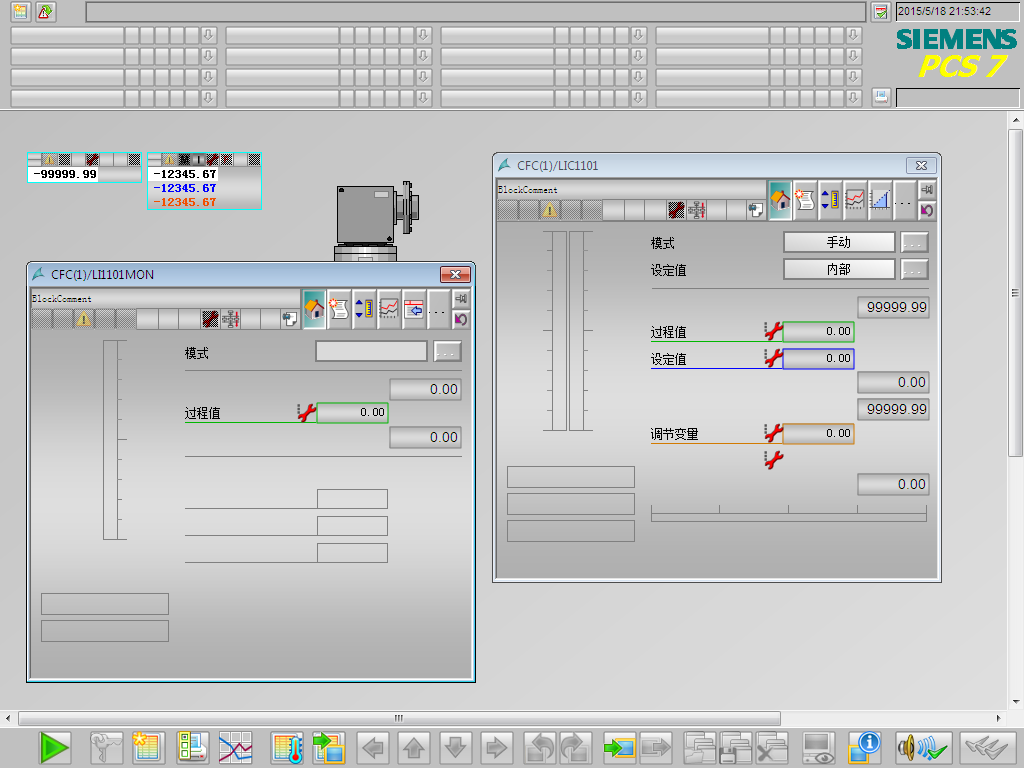Click back arrow icon in LI1101MON faceplate

[x=461, y=319]
